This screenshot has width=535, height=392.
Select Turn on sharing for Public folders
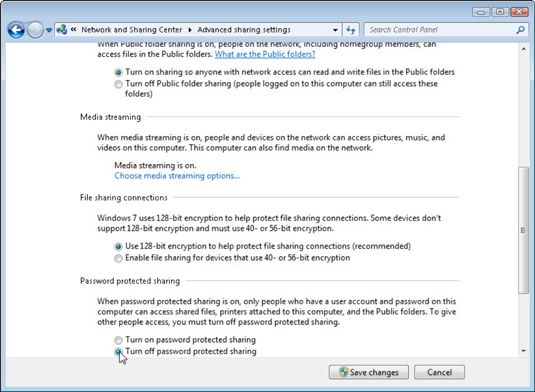[x=118, y=72]
